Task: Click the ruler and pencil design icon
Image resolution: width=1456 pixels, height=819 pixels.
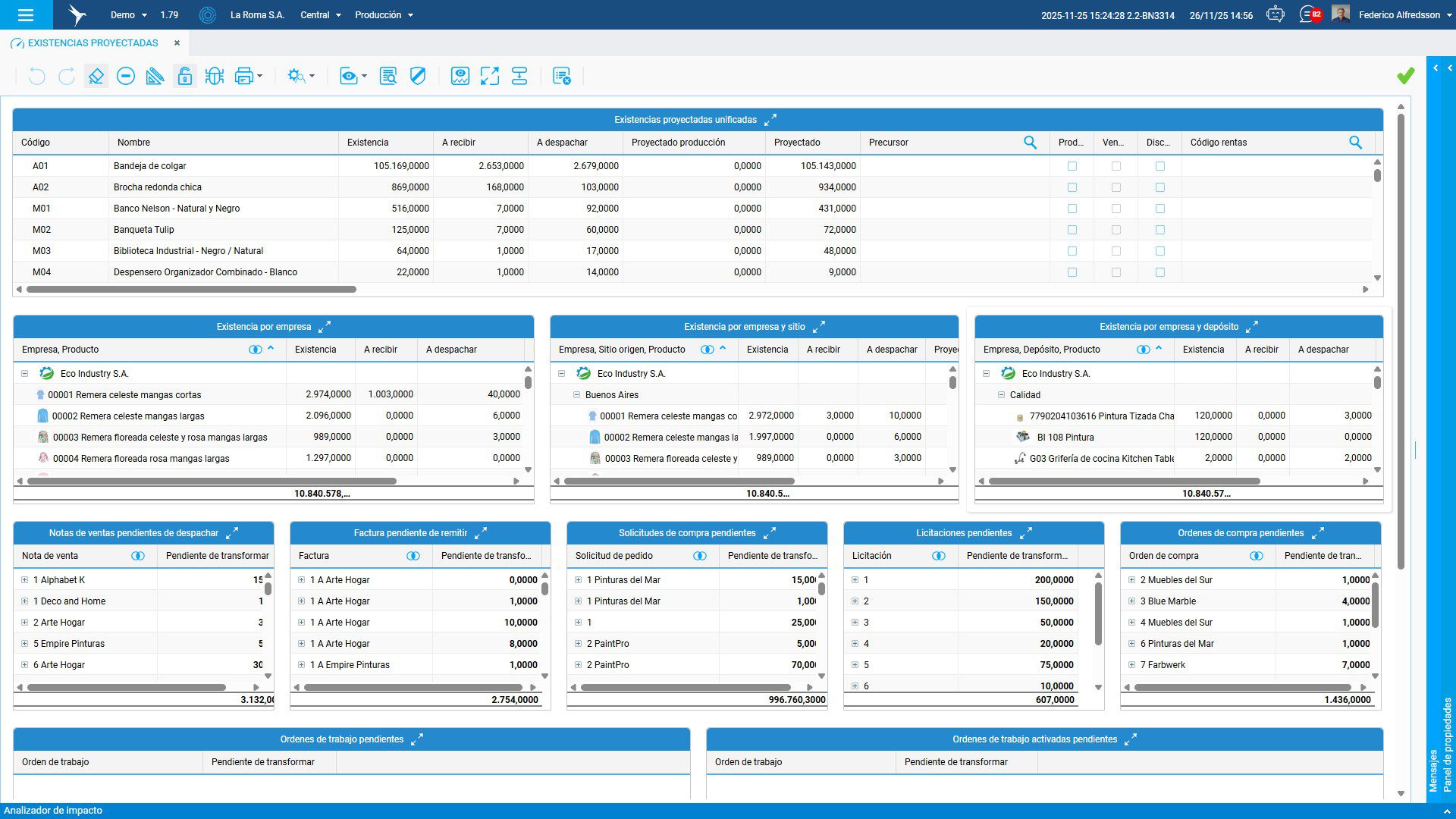Action: [x=155, y=76]
